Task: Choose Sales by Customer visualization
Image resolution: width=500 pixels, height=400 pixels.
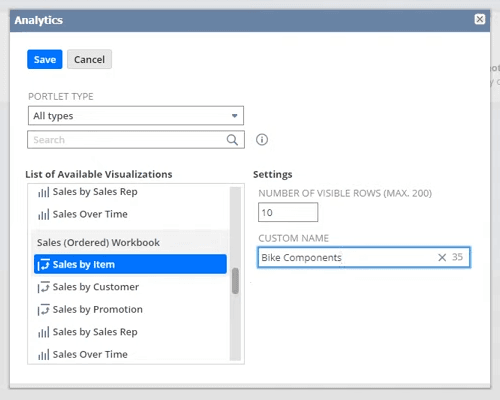Action: (x=96, y=287)
